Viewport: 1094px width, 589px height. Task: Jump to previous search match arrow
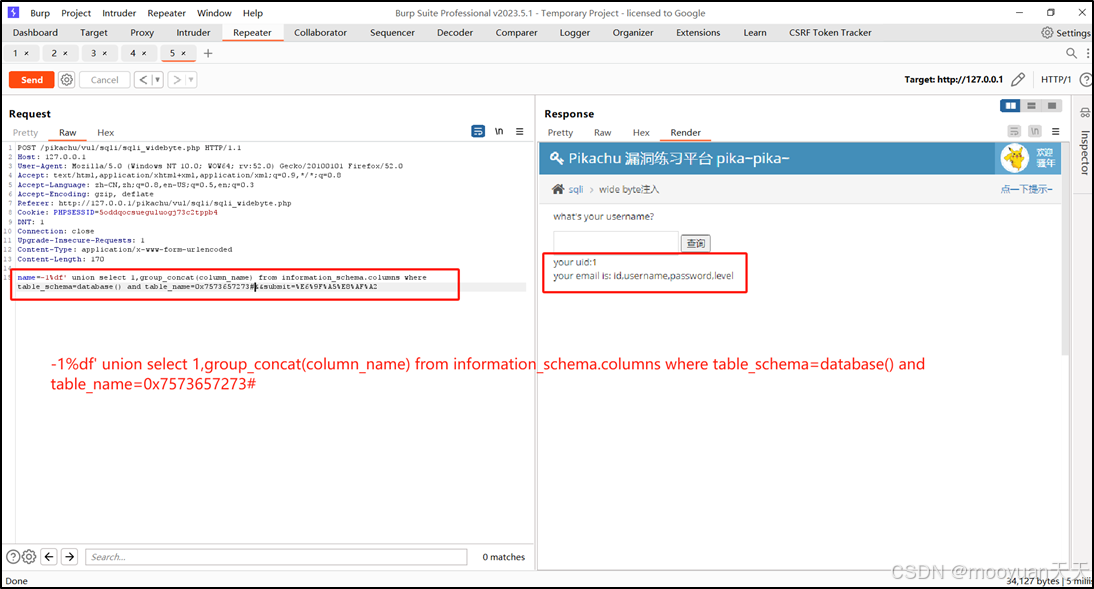coord(49,557)
